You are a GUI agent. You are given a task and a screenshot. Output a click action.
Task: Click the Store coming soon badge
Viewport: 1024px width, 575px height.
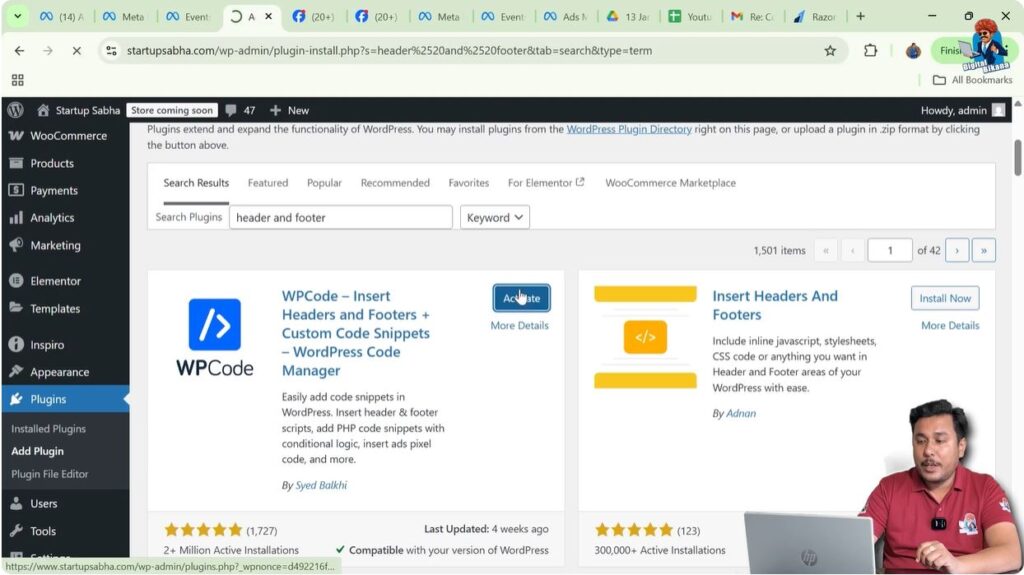pyautogui.click(x=172, y=110)
